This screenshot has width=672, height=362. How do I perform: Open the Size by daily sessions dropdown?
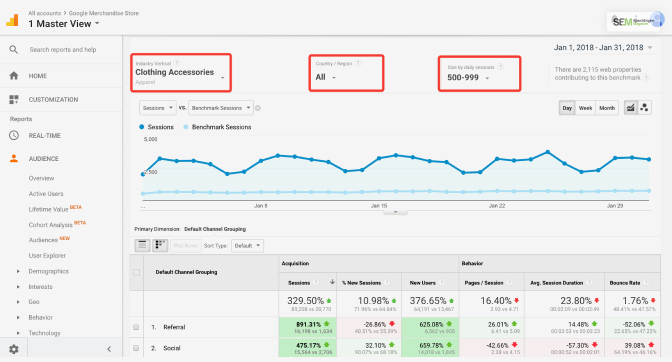(x=479, y=74)
